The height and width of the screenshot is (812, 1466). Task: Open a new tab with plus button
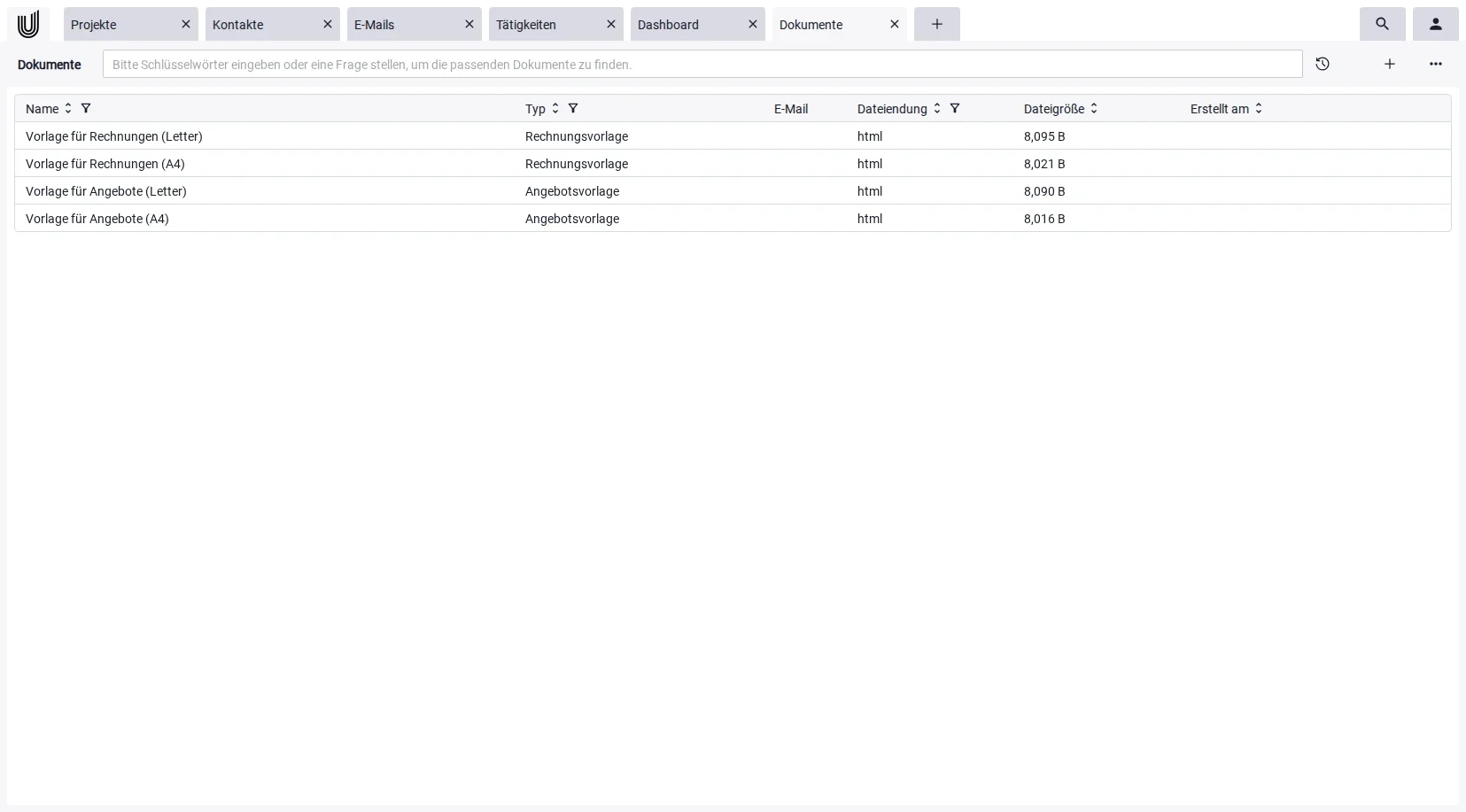coord(936,24)
